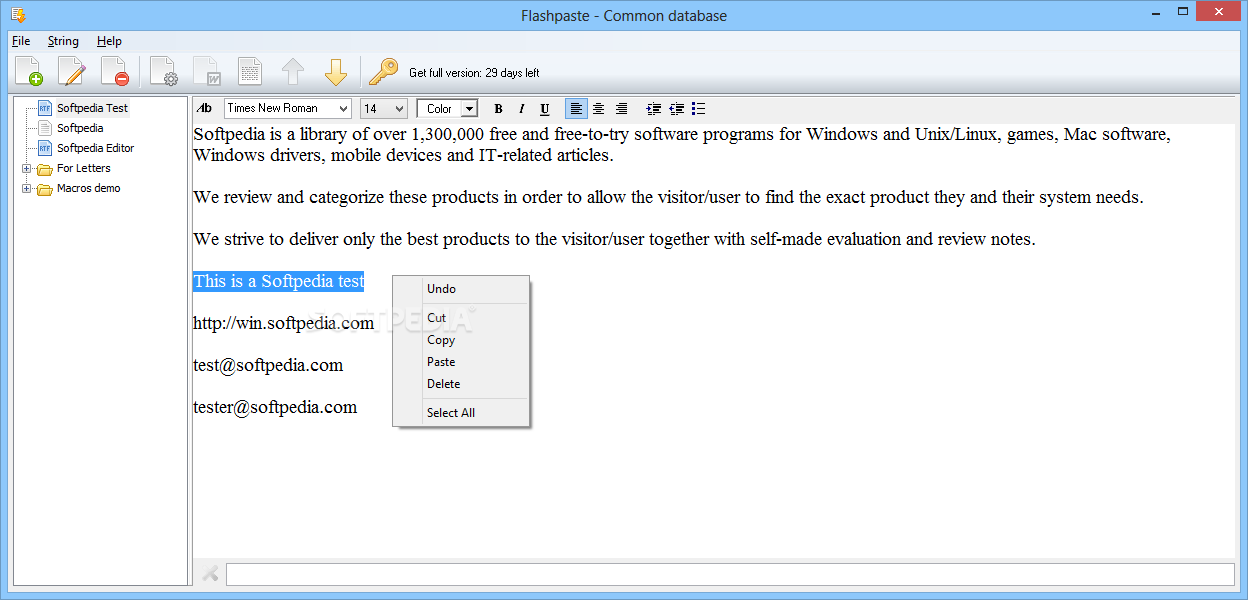Open the String menu
The height and width of the screenshot is (600, 1248).
(63, 41)
